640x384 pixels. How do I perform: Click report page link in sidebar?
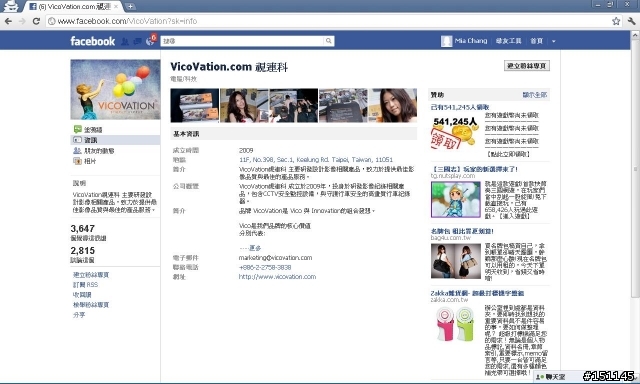[91, 305]
